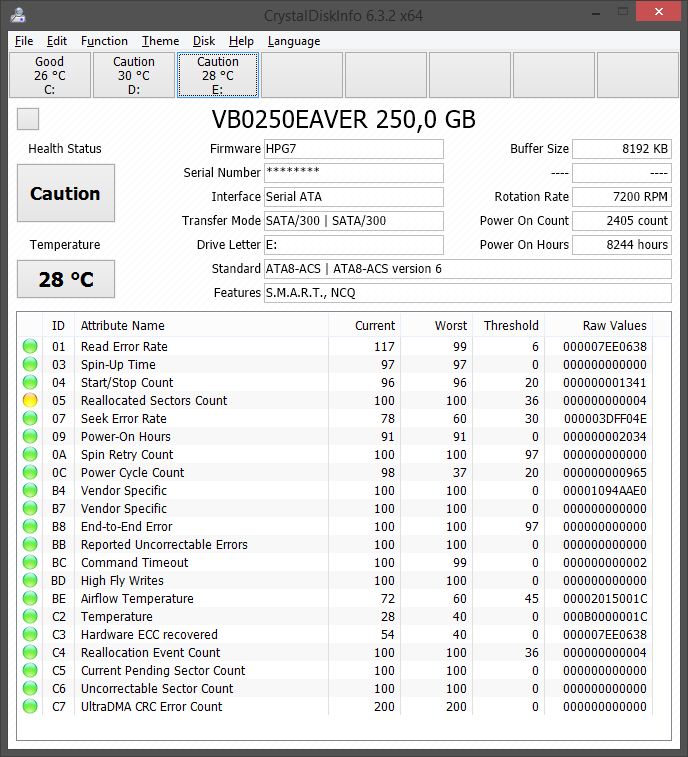The width and height of the screenshot is (688, 757).
Task: Click the Features field S.M.A.R.T., NCQ
Action: click(468, 293)
